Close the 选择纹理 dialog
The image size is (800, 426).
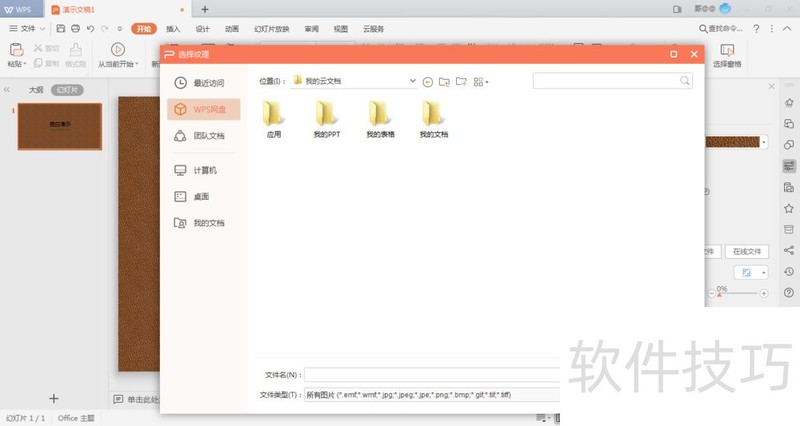(x=694, y=54)
